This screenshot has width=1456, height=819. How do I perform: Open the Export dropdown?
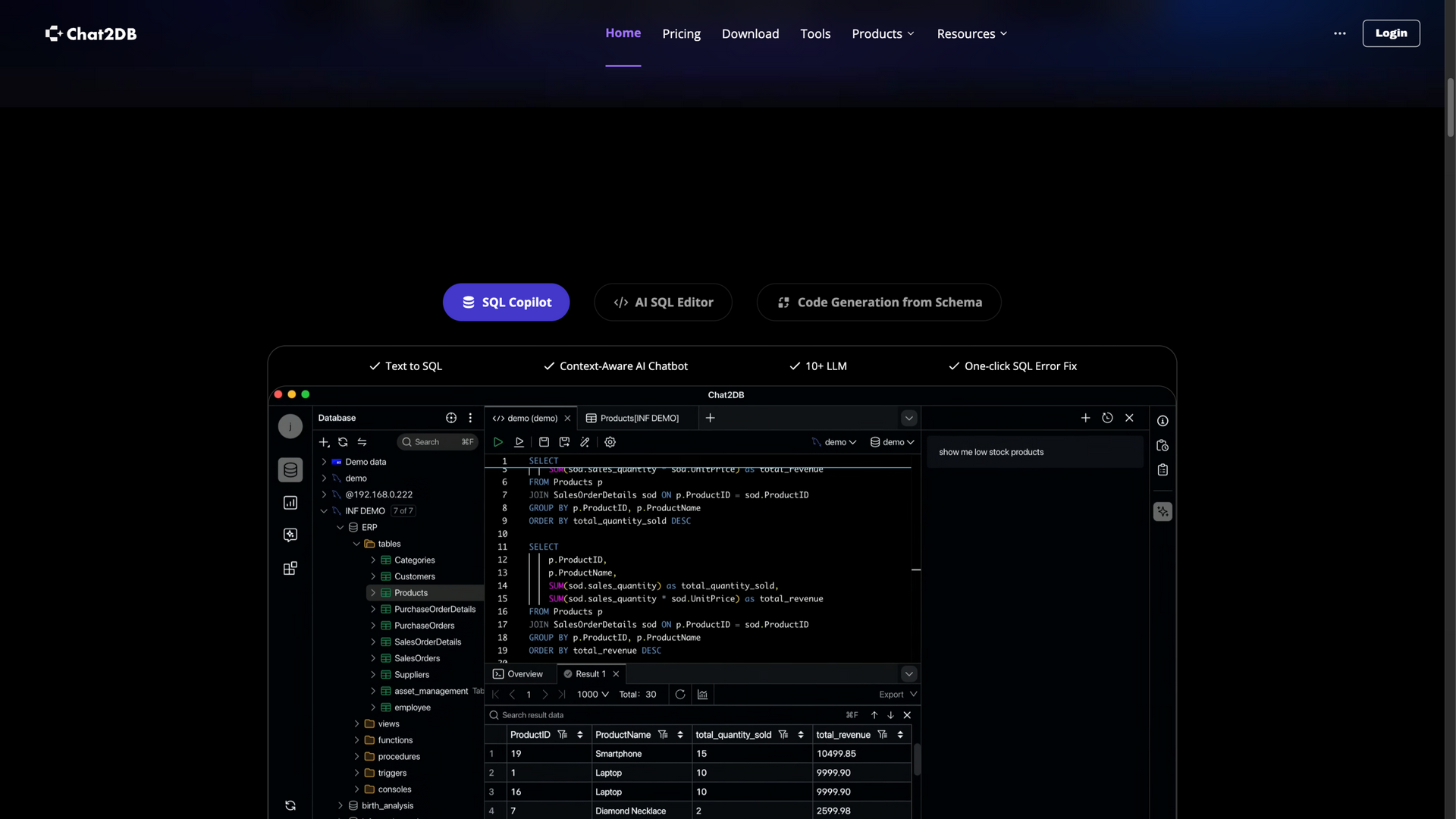click(x=898, y=695)
